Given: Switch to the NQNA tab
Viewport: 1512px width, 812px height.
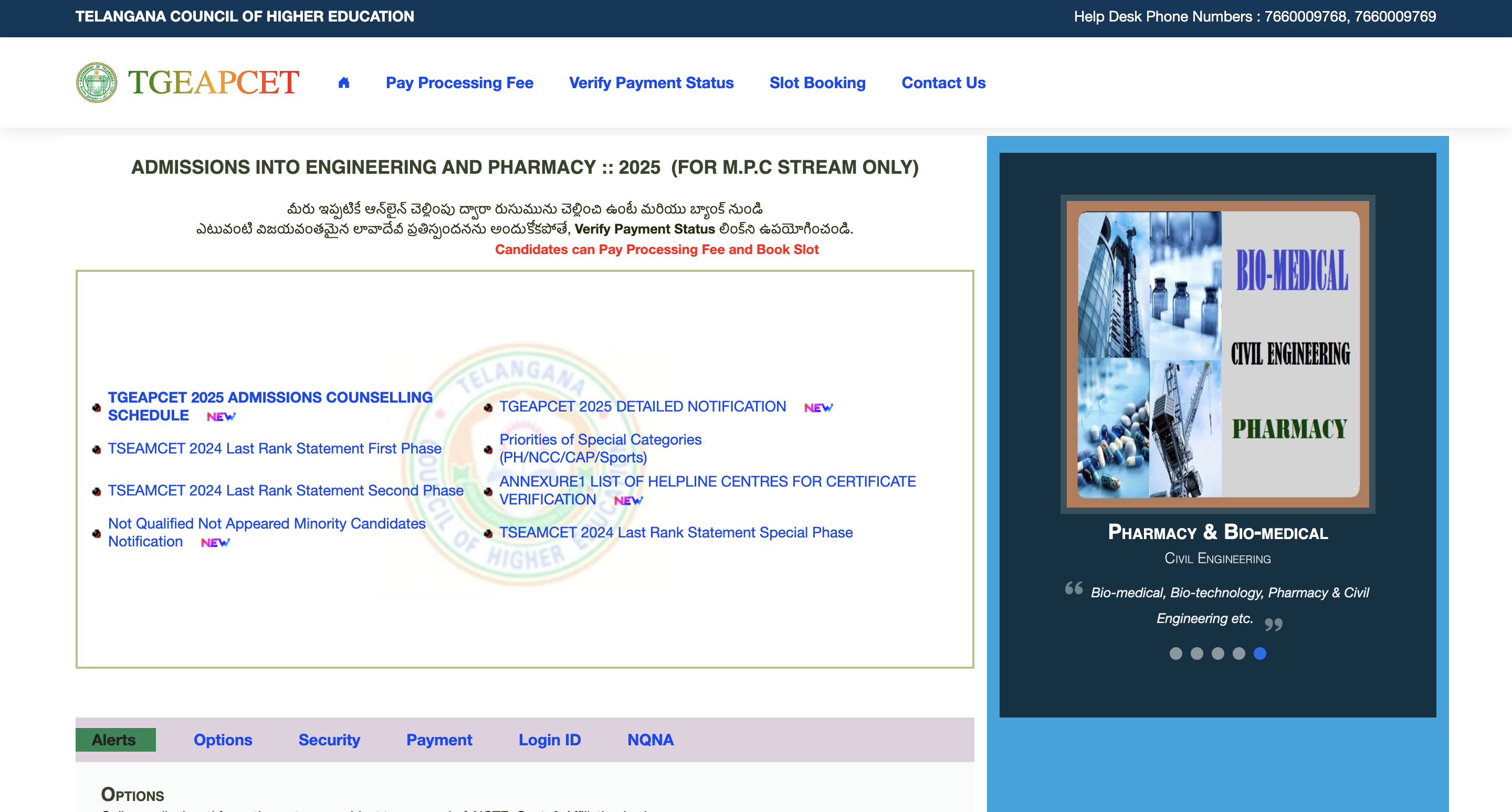Looking at the screenshot, I should (650, 740).
